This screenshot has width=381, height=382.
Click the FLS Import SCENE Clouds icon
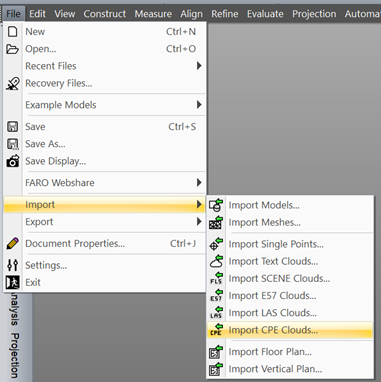(x=216, y=278)
